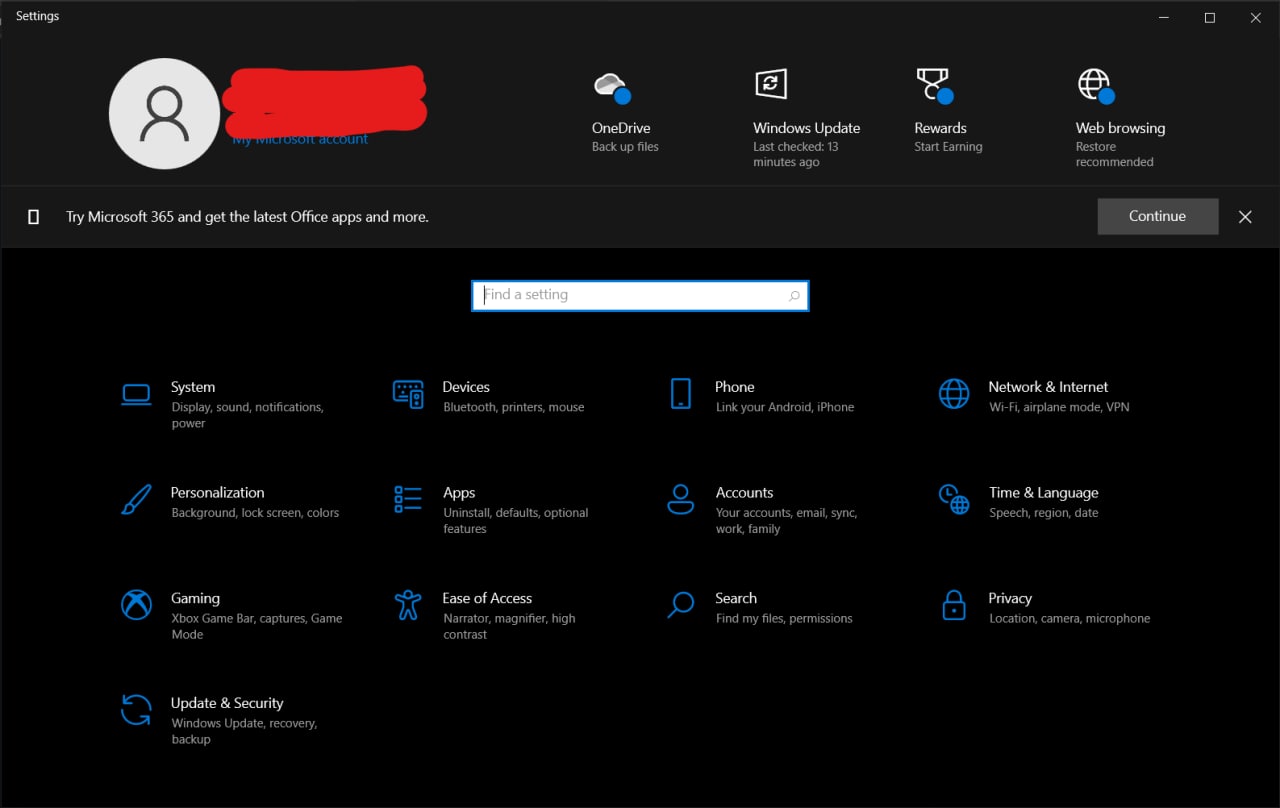The width and height of the screenshot is (1280, 808).
Task: Click the Office icon in the Microsoft 365 banner
Action: point(33,217)
